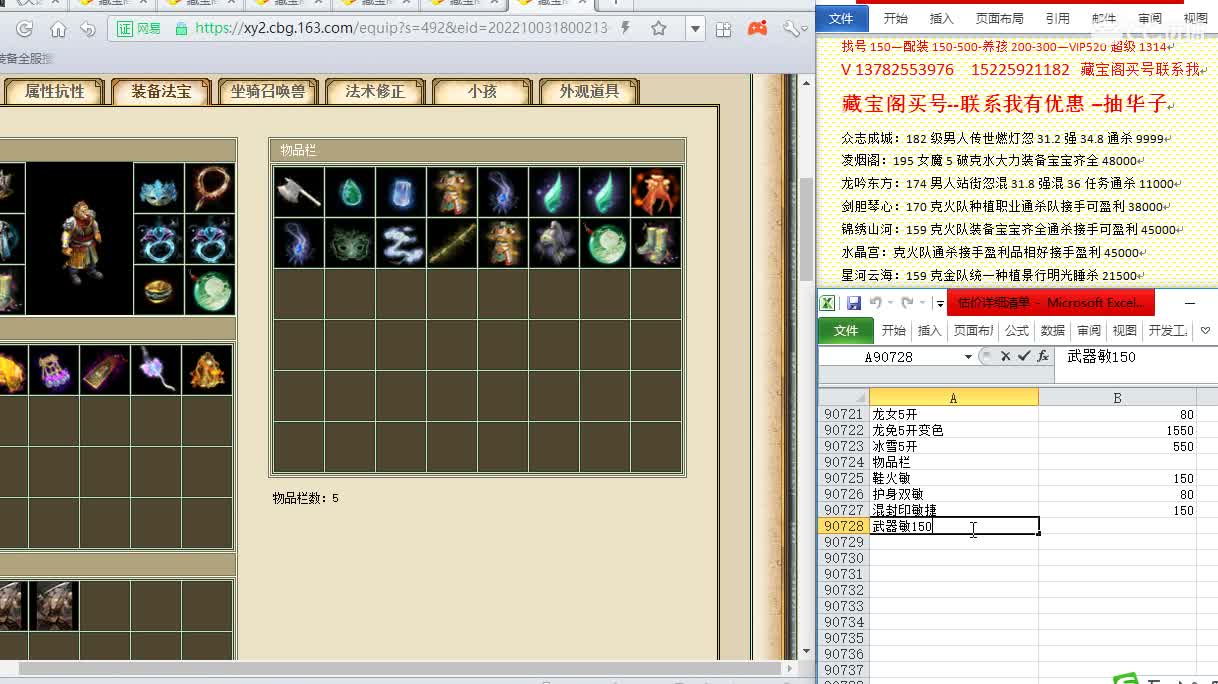This screenshot has height=684, width=1218.
Task: Click cell containing 混封印敏捷
Action: point(954,510)
